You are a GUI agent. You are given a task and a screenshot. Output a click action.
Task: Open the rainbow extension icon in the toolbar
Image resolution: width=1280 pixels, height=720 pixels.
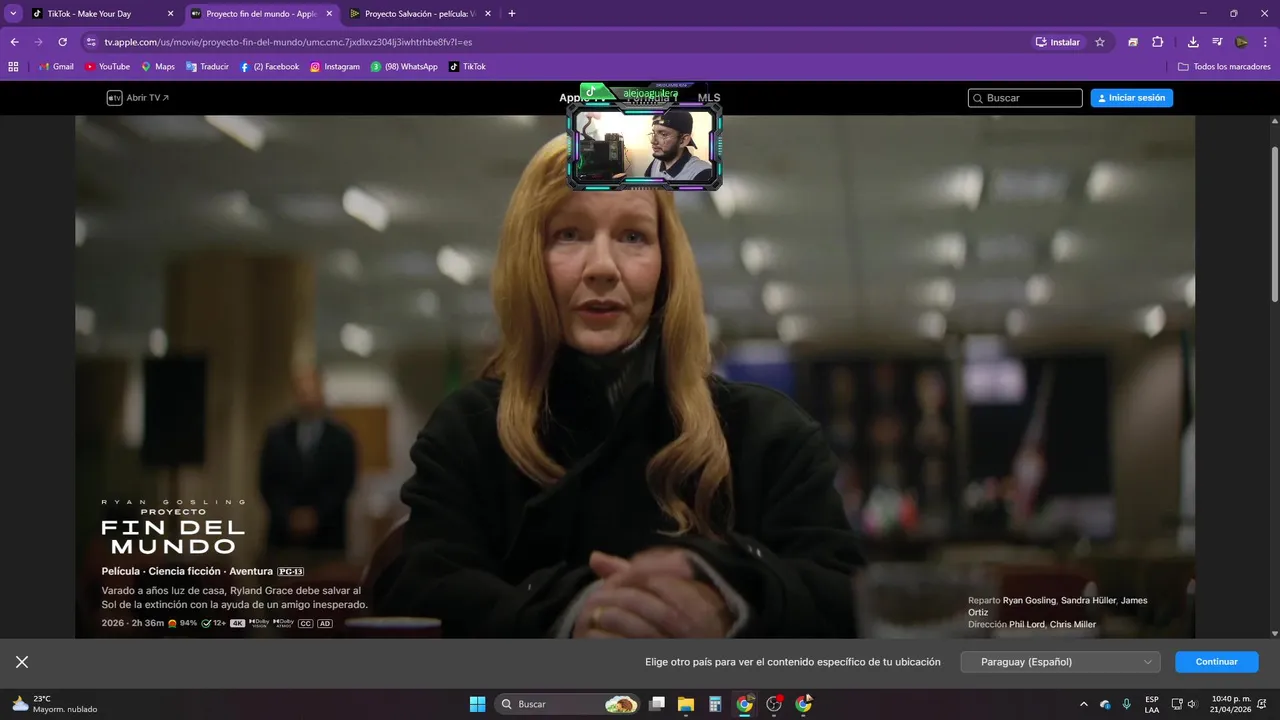pyautogui.click(x=1133, y=42)
